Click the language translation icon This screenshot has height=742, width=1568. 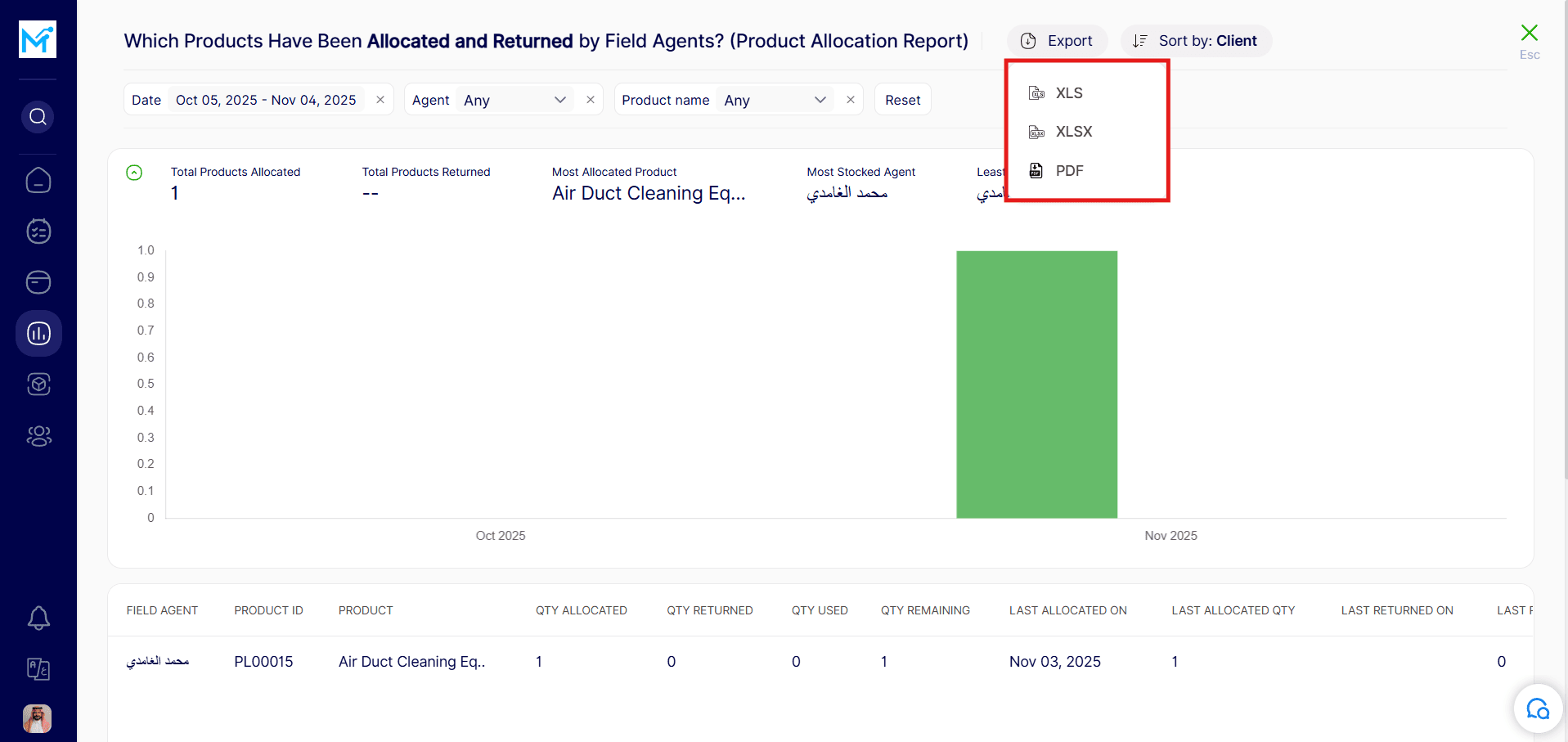click(38, 669)
